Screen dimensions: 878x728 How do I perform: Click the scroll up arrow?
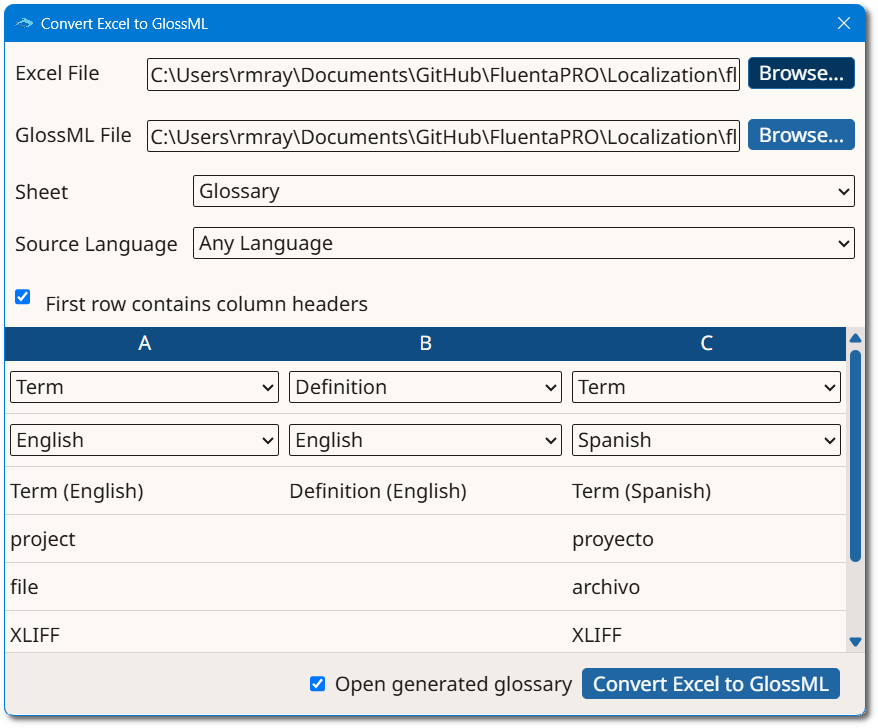pyautogui.click(x=855, y=338)
